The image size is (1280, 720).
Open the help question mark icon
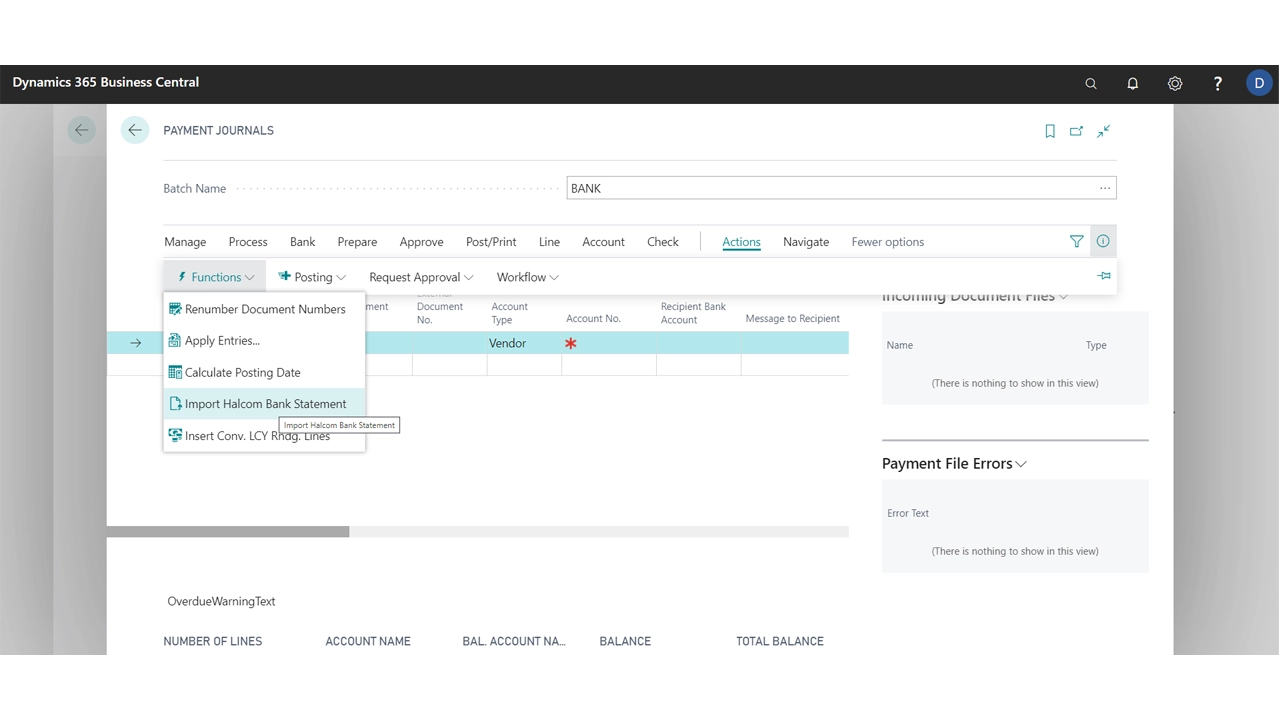(1217, 84)
